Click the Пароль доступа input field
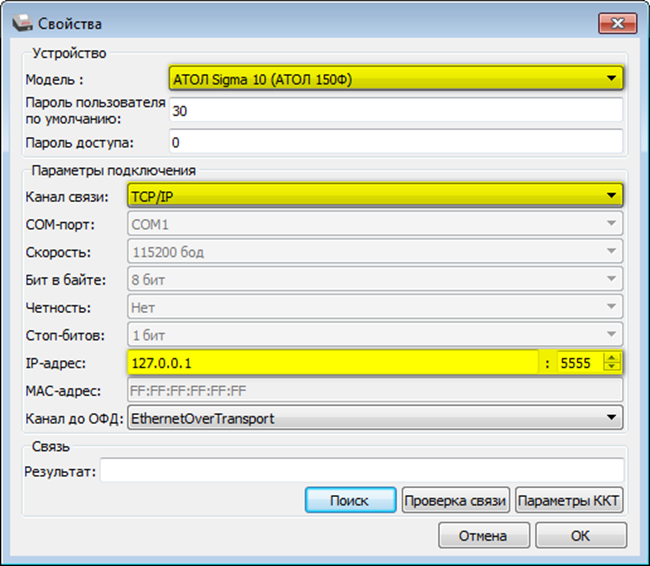 click(396, 142)
